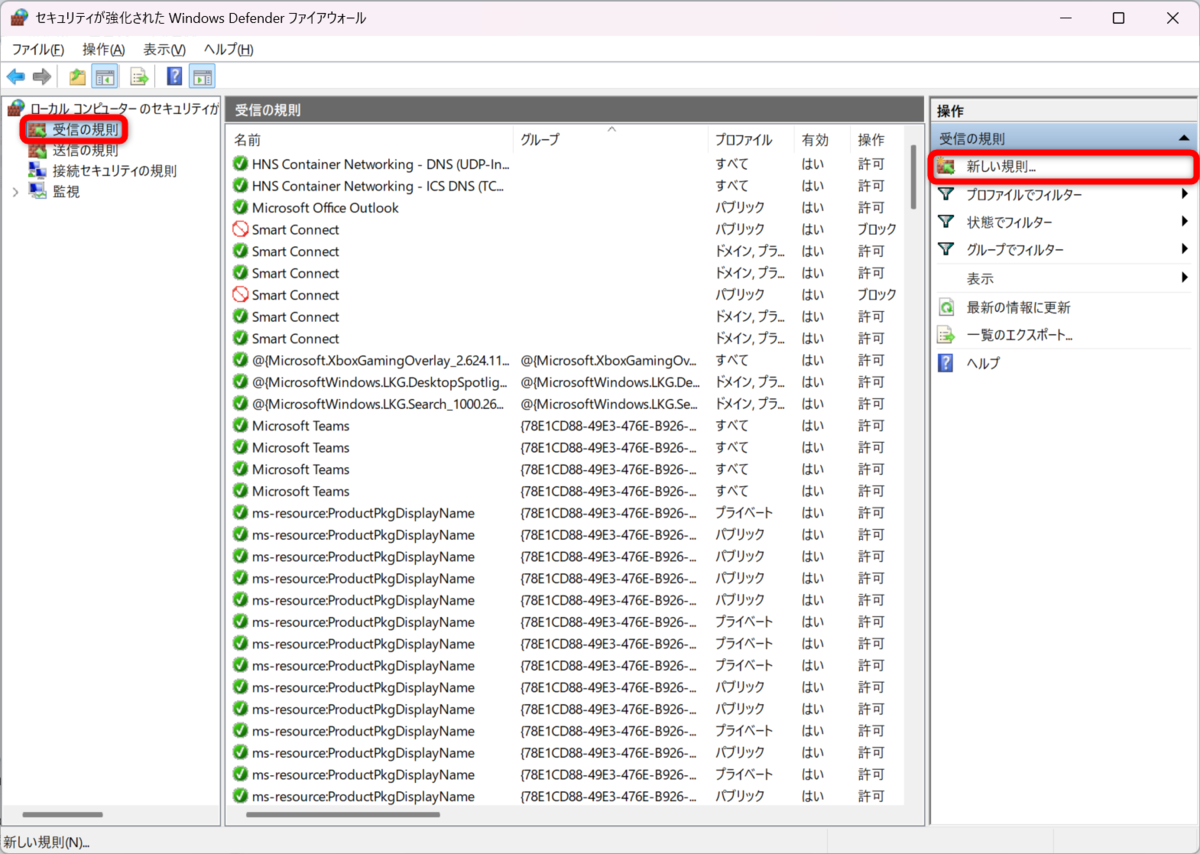The width and height of the screenshot is (1200, 854).
Task: Click 一覧のエクスポート... action
Action: tap(1020, 335)
